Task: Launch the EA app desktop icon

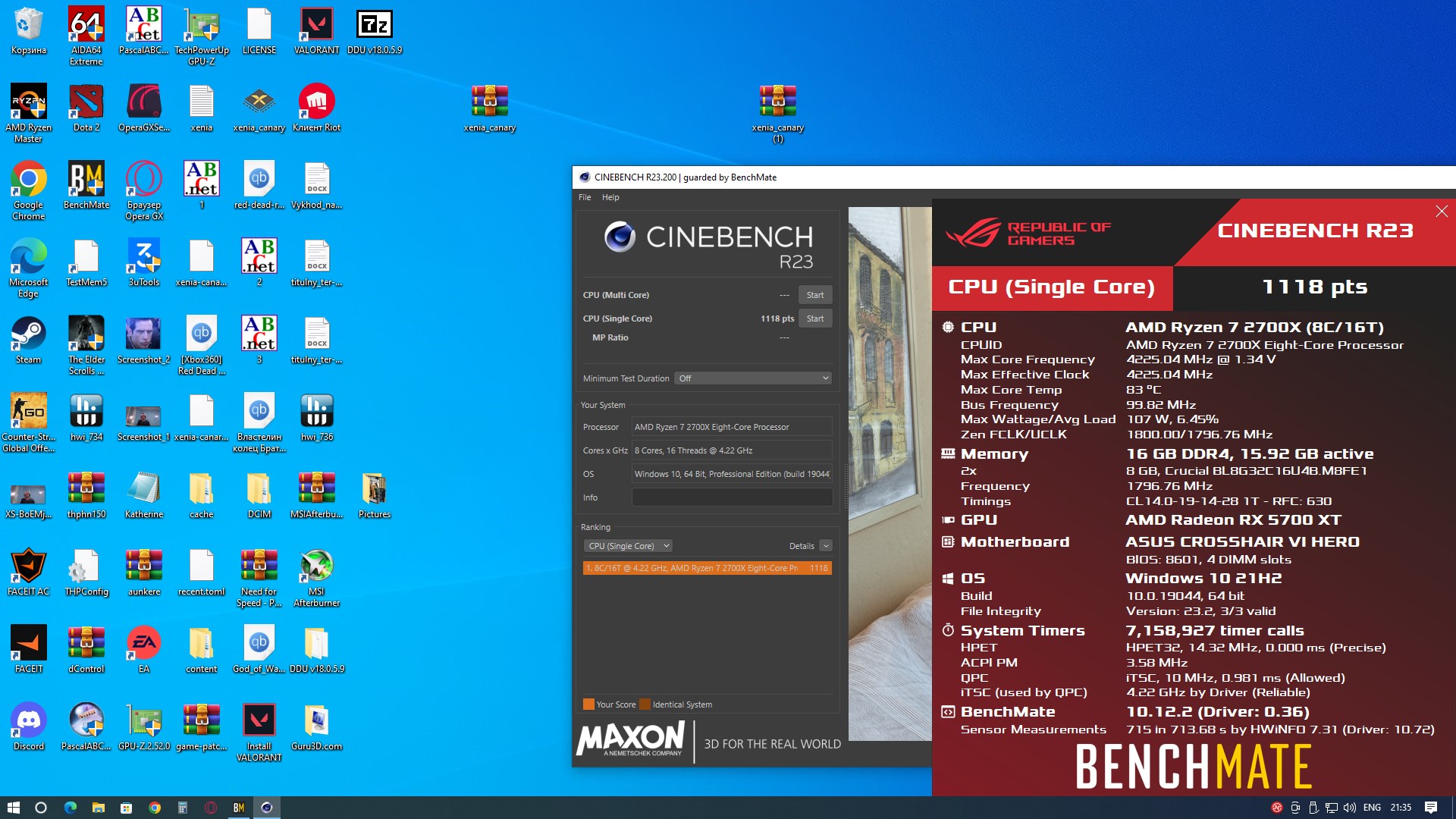Action: pyautogui.click(x=143, y=649)
